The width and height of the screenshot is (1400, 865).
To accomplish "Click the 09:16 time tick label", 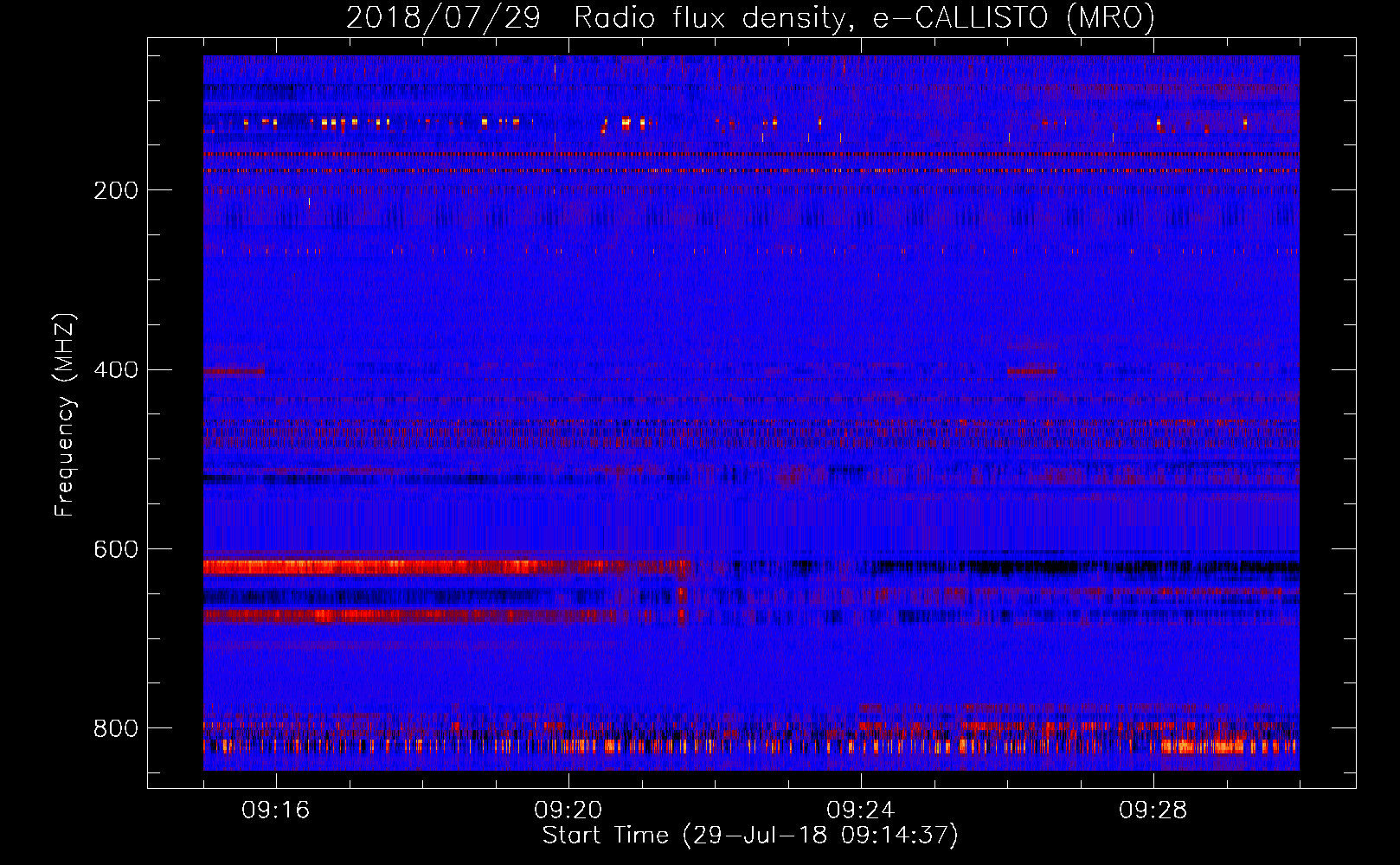I will point(276,811).
